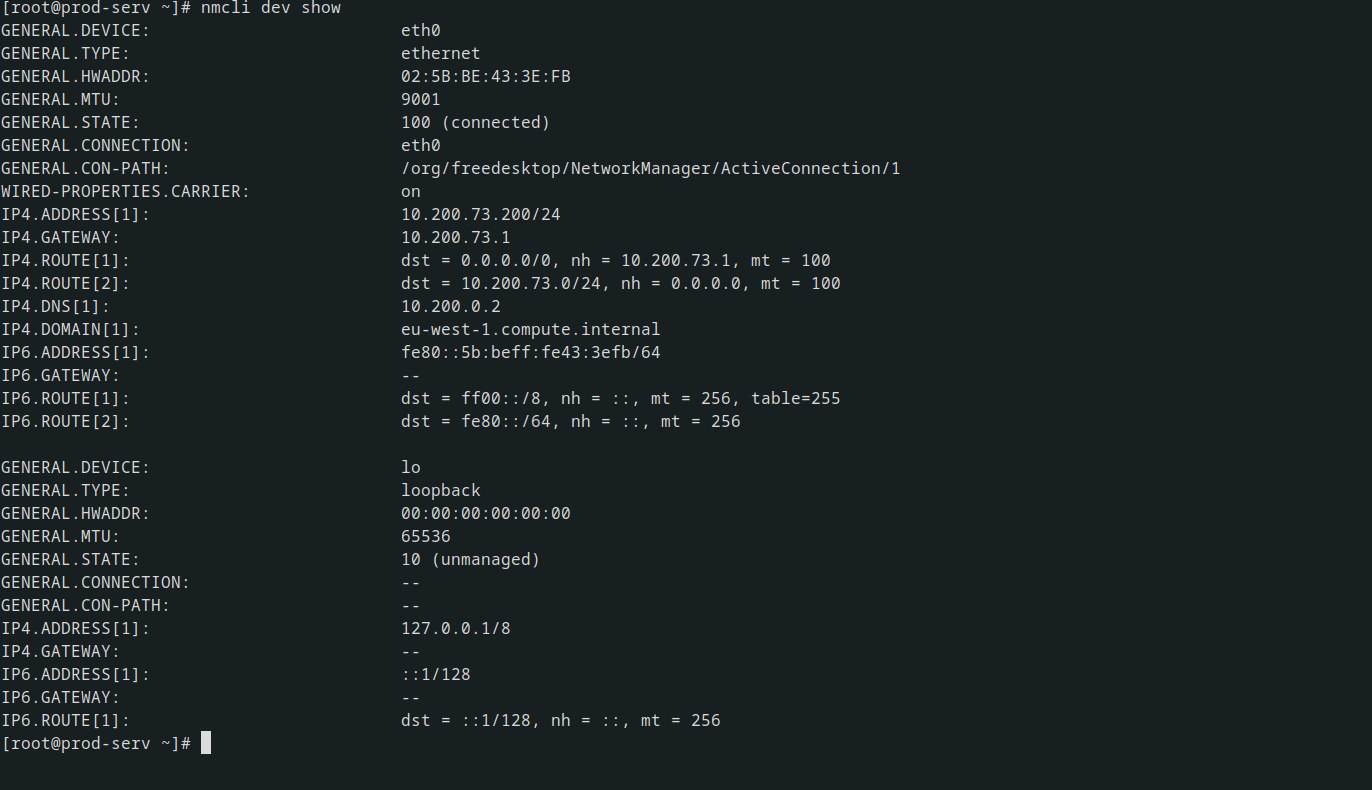Click the MAC address 02:5B:BE:43:3E:FB
Viewport: 1372px width, 790px height.
click(486, 77)
